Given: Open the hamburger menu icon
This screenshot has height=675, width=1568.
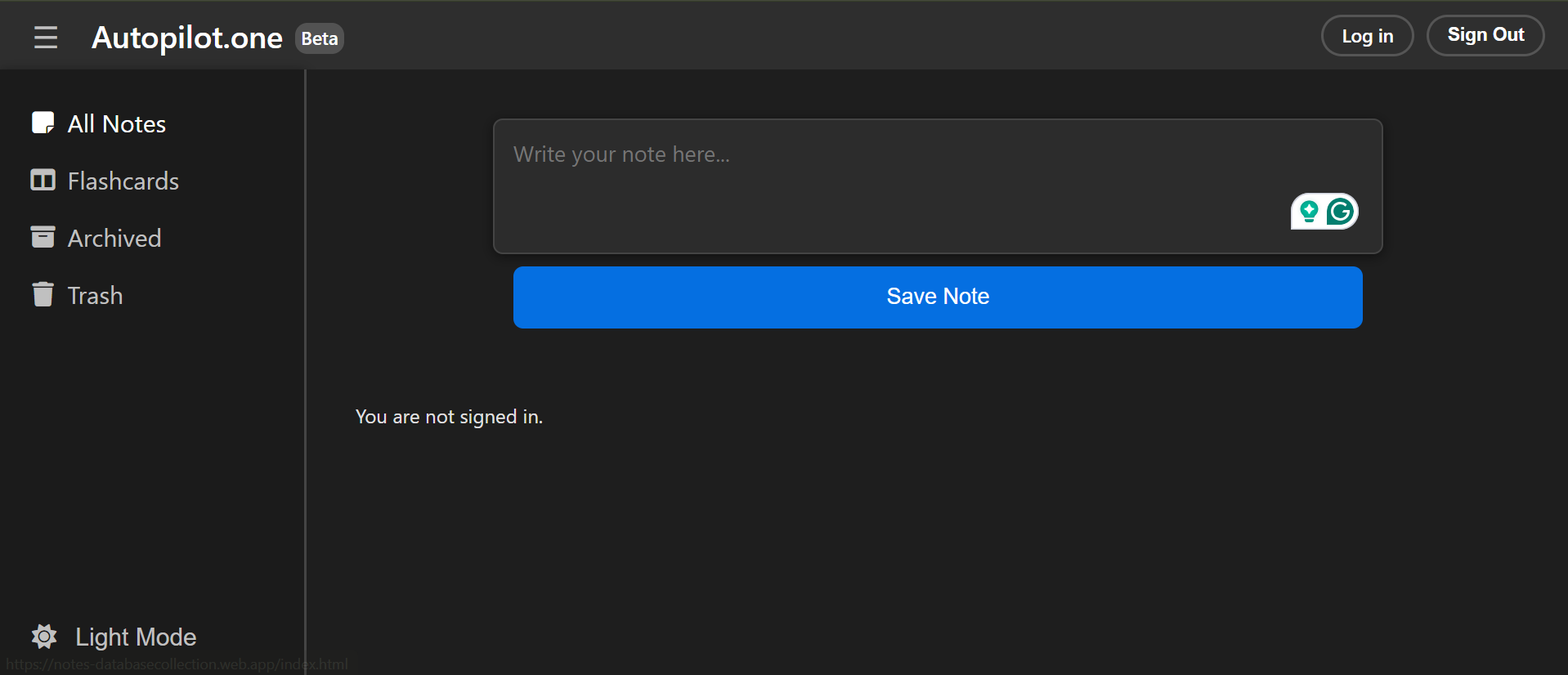Looking at the screenshot, I should (46, 38).
